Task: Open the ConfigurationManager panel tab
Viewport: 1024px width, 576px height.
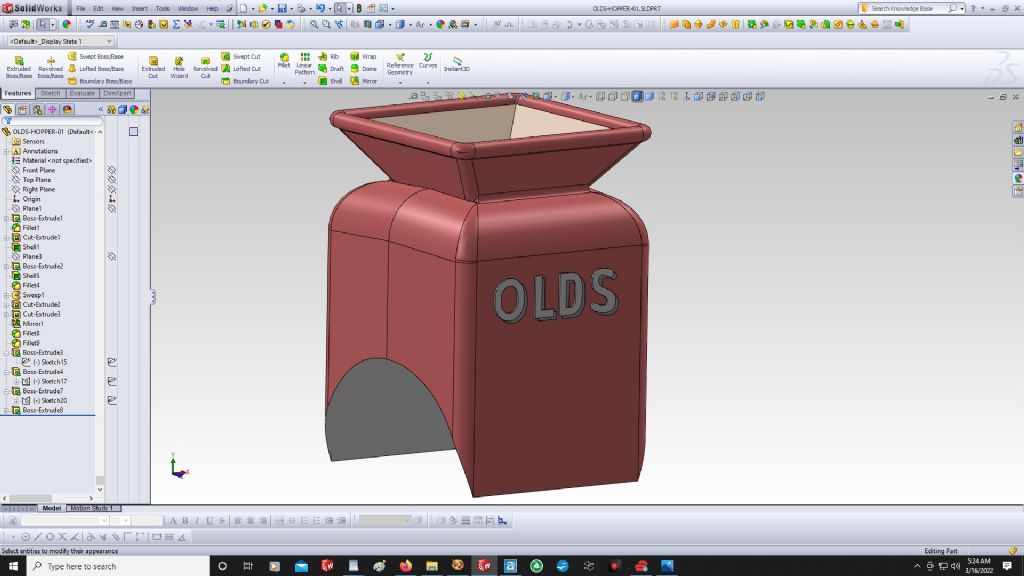Action: pos(37,110)
